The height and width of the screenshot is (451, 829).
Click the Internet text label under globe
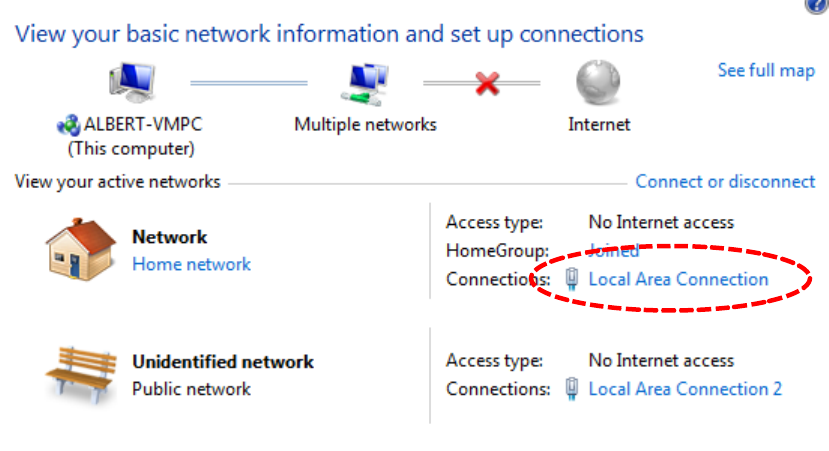click(599, 125)
